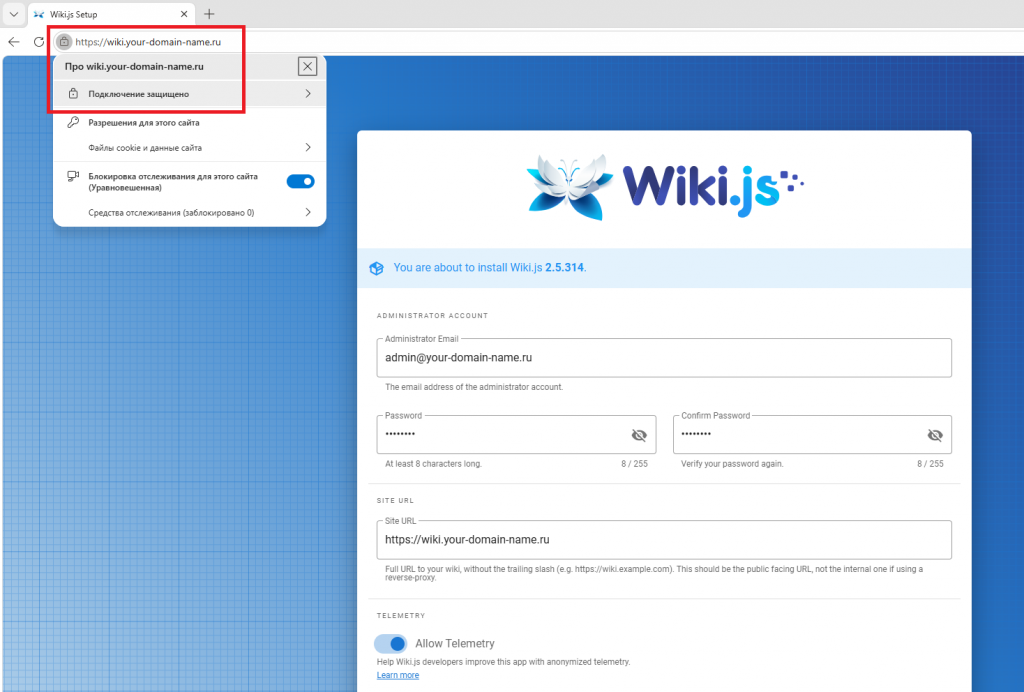
Task: Click the 'Про wiki.your-domain-name.ru' popup title
Action: point(134,67)
